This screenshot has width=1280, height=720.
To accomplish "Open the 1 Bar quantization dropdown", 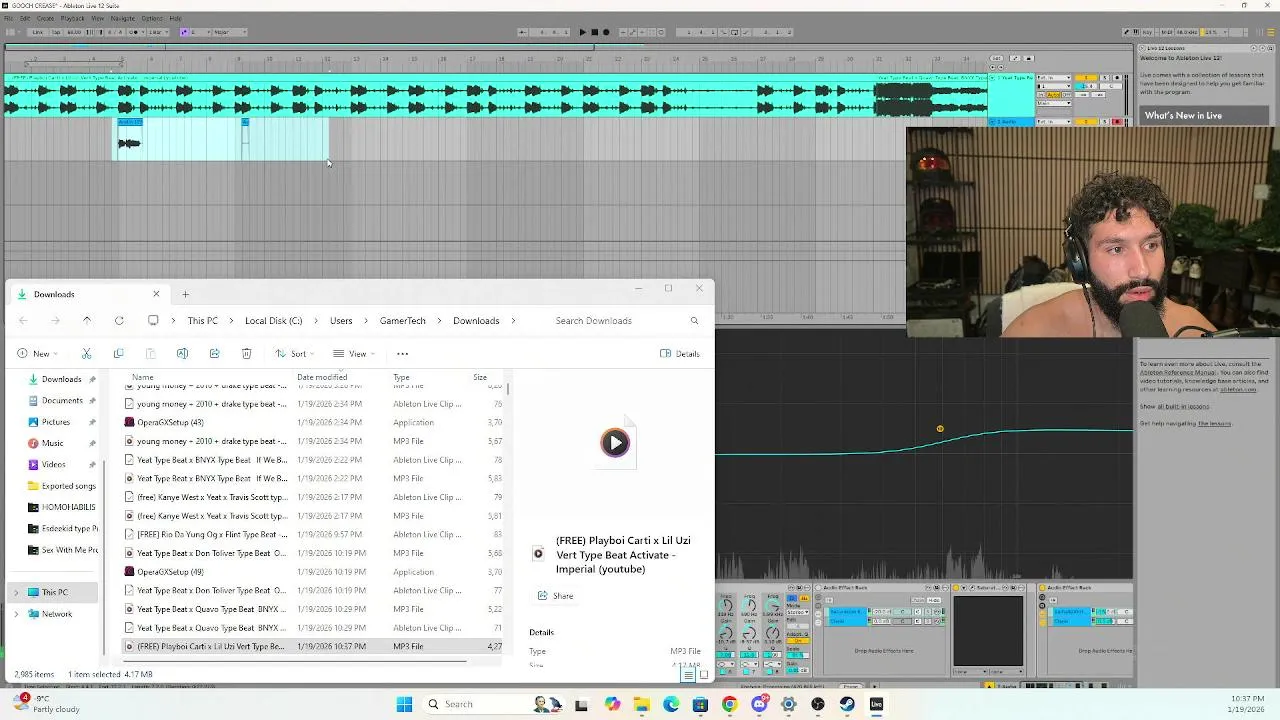I will click(158, 32).
